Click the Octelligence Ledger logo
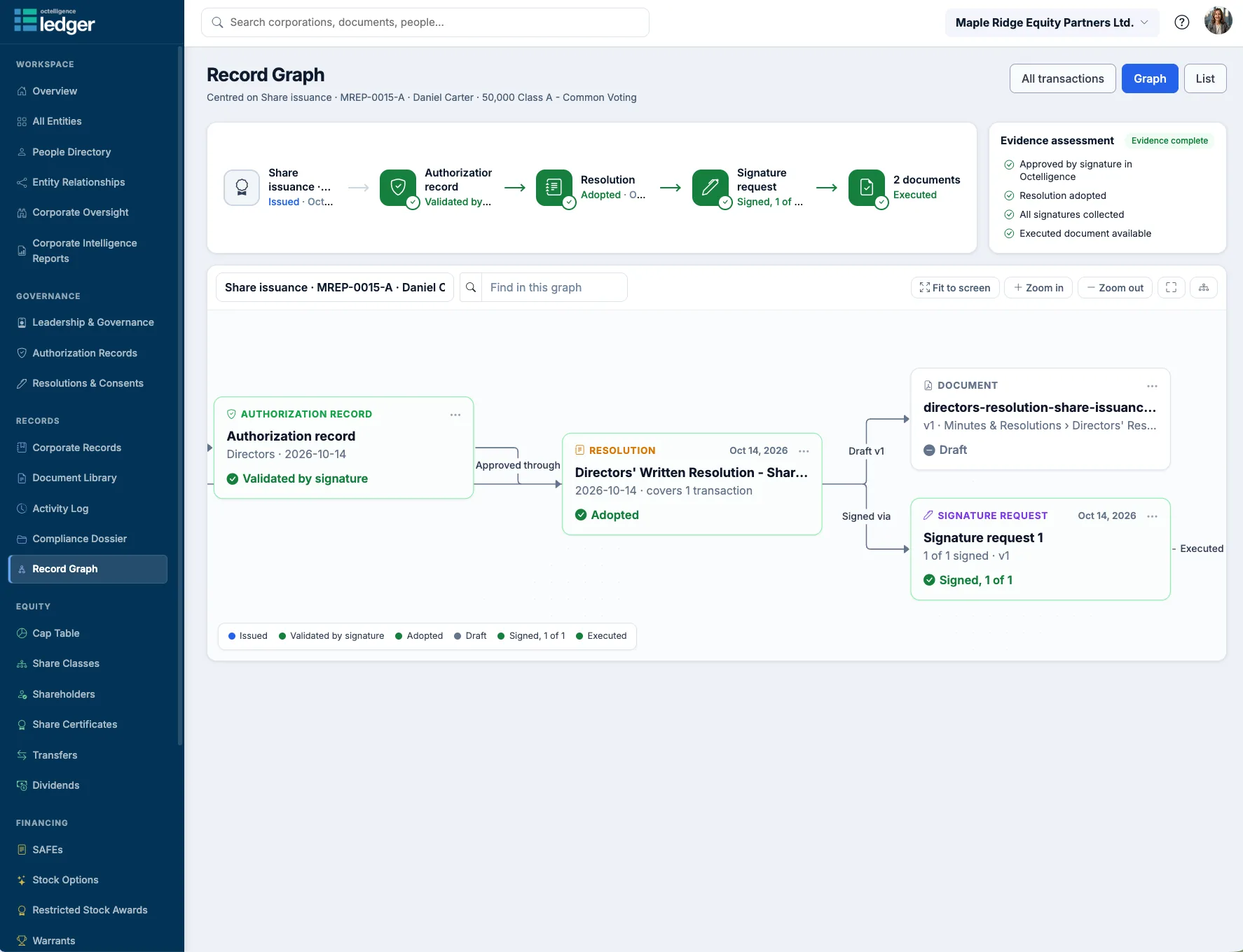This screenshot has height=952, width=1243. pyautogui.click(x=55, y=21)
